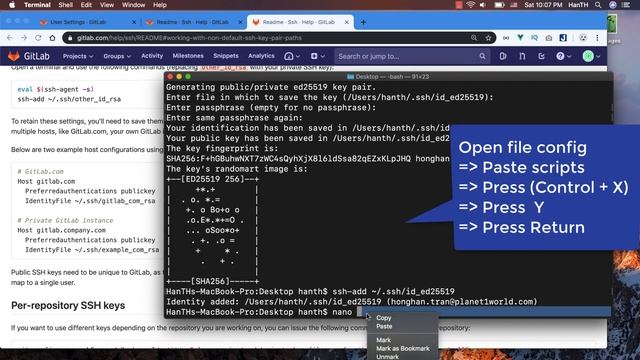Image resolution: width=640 pixels, height=360 pixels.
Task: Close the active Readme Ssh Help tab
Action: click(347, 22)
